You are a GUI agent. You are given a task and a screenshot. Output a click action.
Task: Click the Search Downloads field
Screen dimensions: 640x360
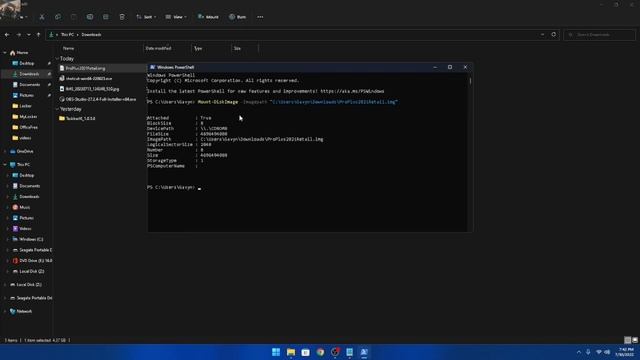pyautogui.click(x=599, y=35)
